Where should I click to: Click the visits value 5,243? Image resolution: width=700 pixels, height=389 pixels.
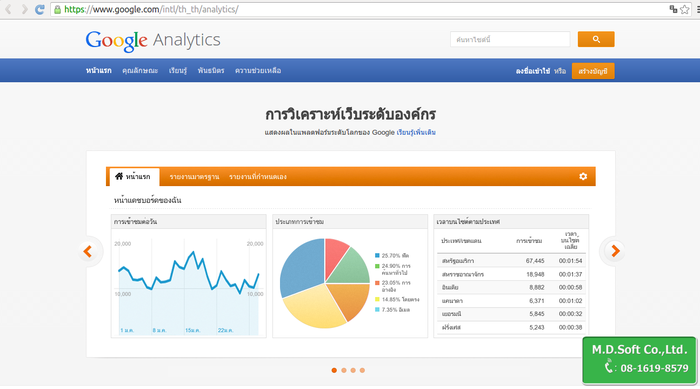537,327
